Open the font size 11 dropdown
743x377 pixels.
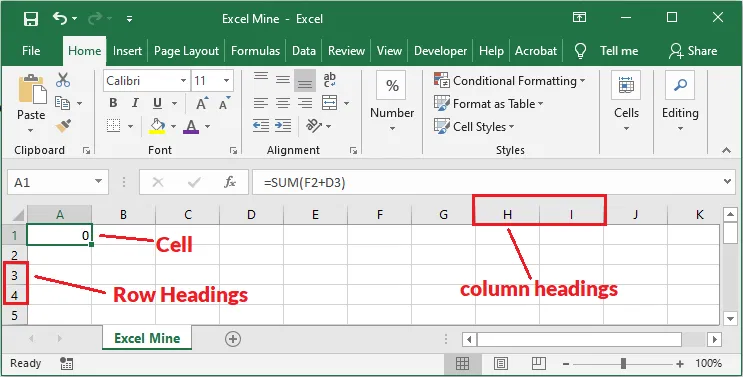pyautogui.click(x=226, y=81)
